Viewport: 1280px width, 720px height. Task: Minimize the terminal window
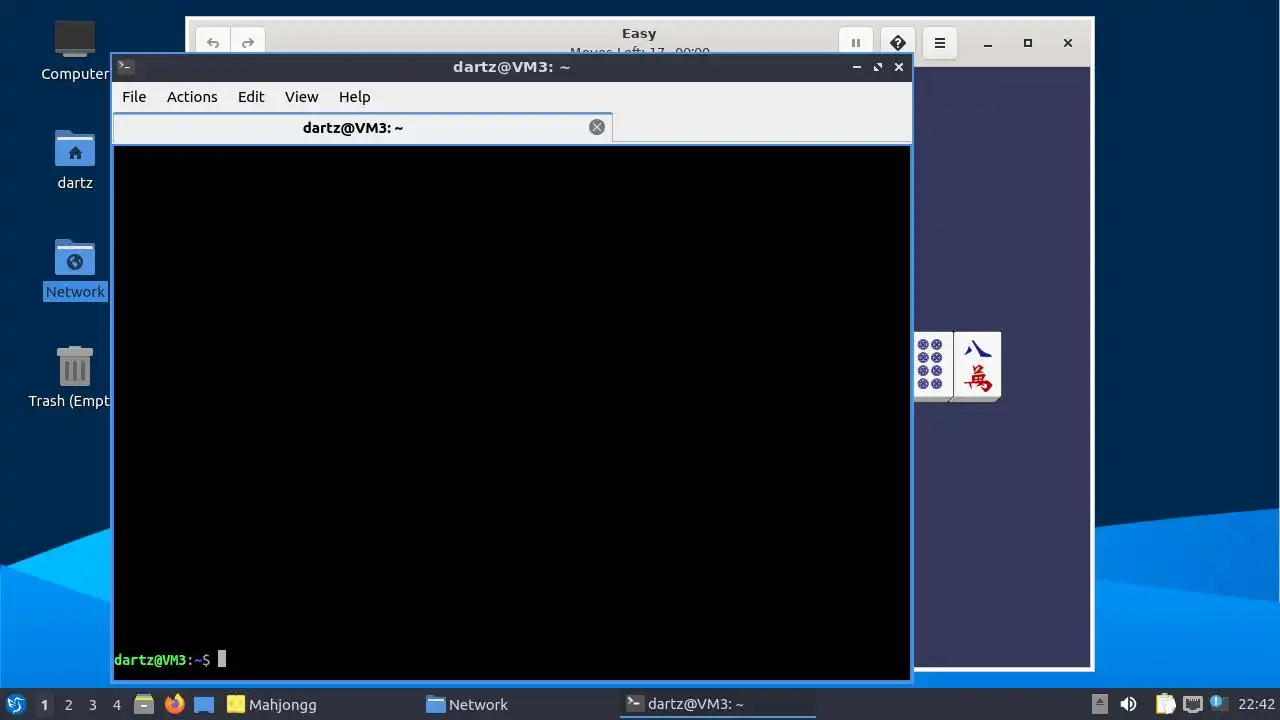click(x=857, y=67)
